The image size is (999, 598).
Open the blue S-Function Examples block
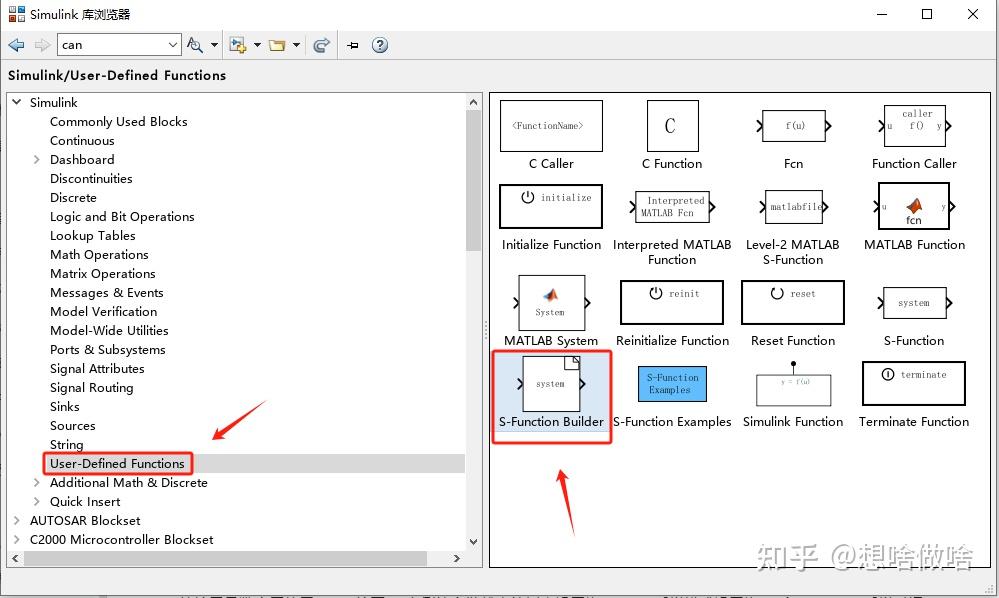click(x=672, y=383)
